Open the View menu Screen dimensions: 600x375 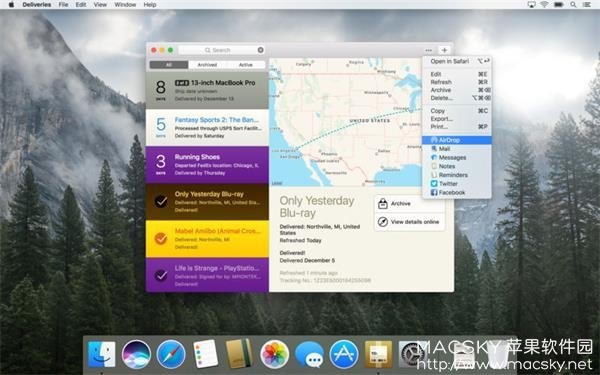tap(100, 5)
